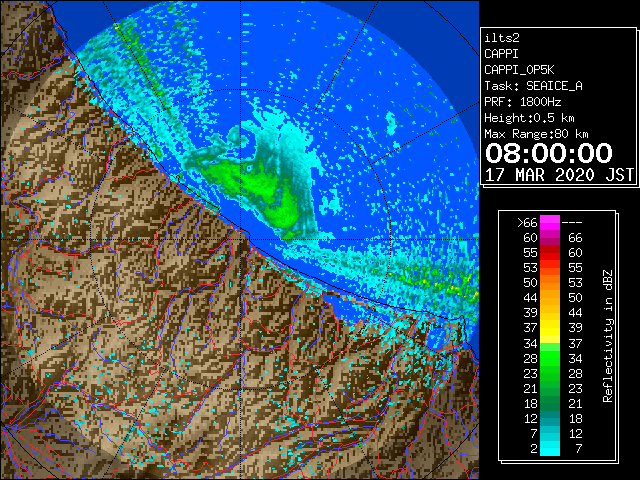This screenshot has width=640, height=480.
Task: Pick the orange 50–53 dBZ swatch
Action: pyautogui.click(x=550, y=283)
